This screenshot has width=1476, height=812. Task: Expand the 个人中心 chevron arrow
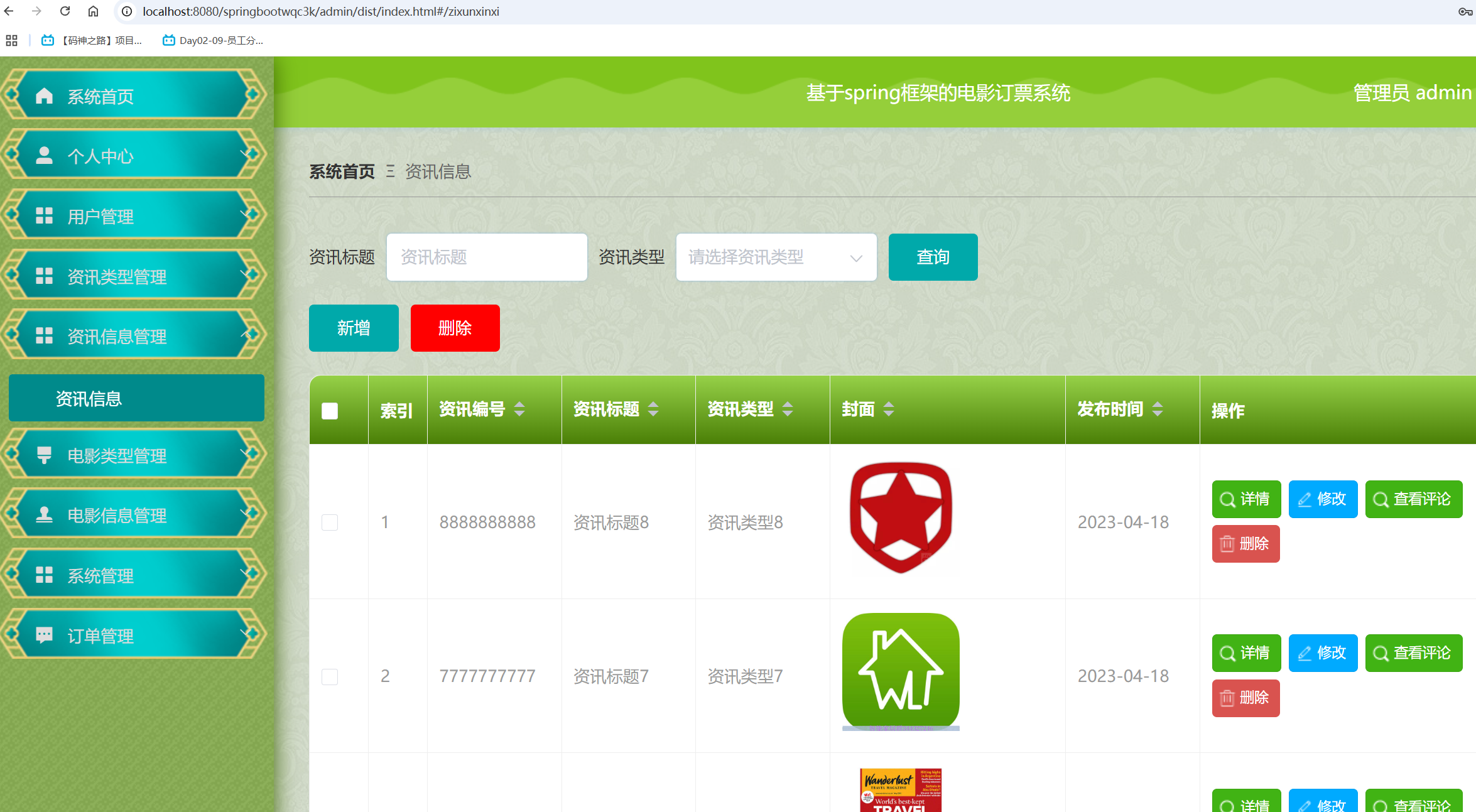click(x=247, y=154)
